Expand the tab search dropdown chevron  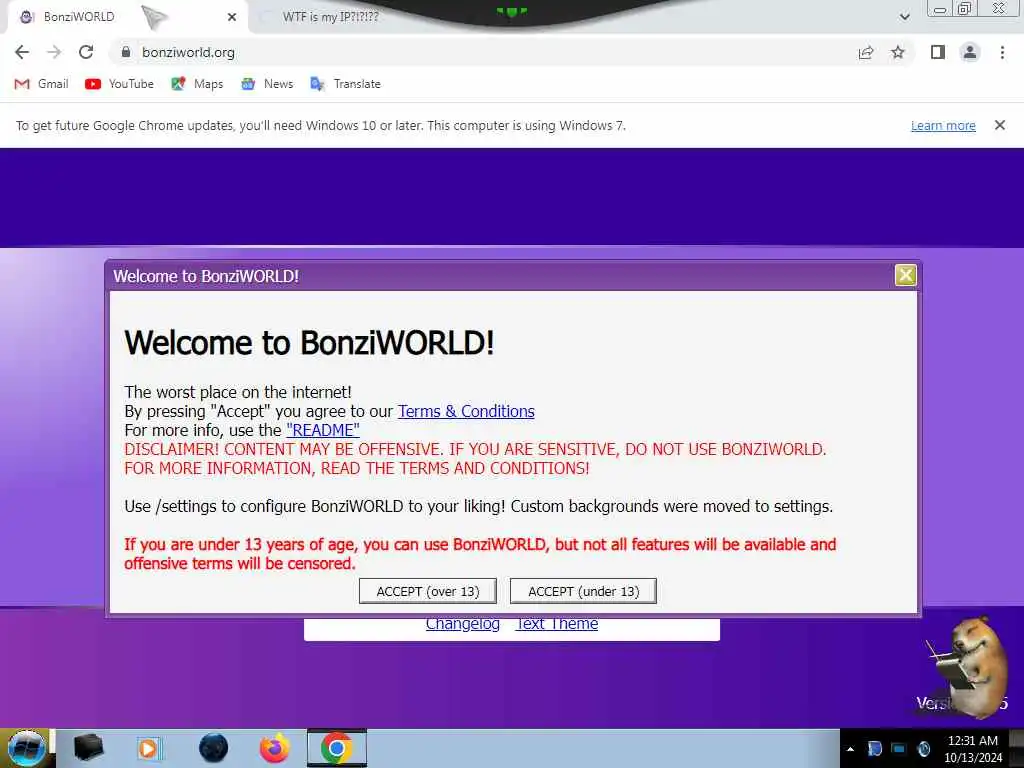click(x=904, y=17)
